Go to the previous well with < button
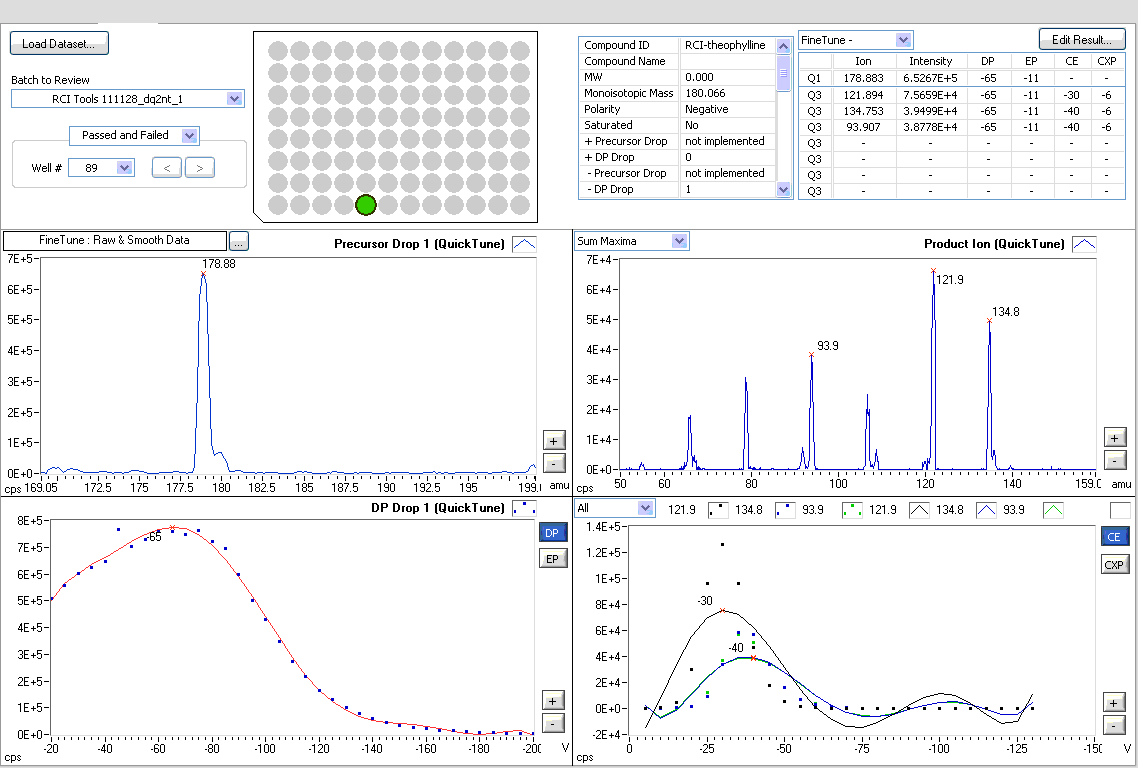Image resolution: width=1138 pixels, height=768 pixels. point(167,168)
